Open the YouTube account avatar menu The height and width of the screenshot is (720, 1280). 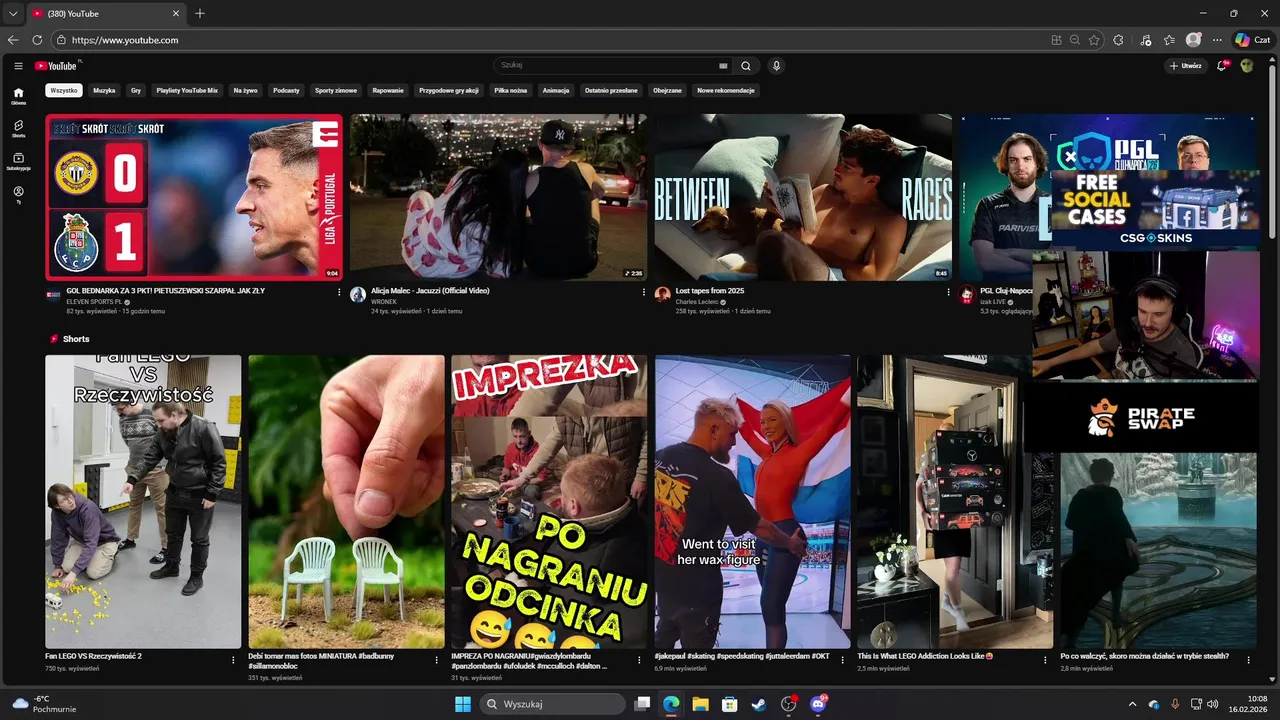coord(1247,66)
